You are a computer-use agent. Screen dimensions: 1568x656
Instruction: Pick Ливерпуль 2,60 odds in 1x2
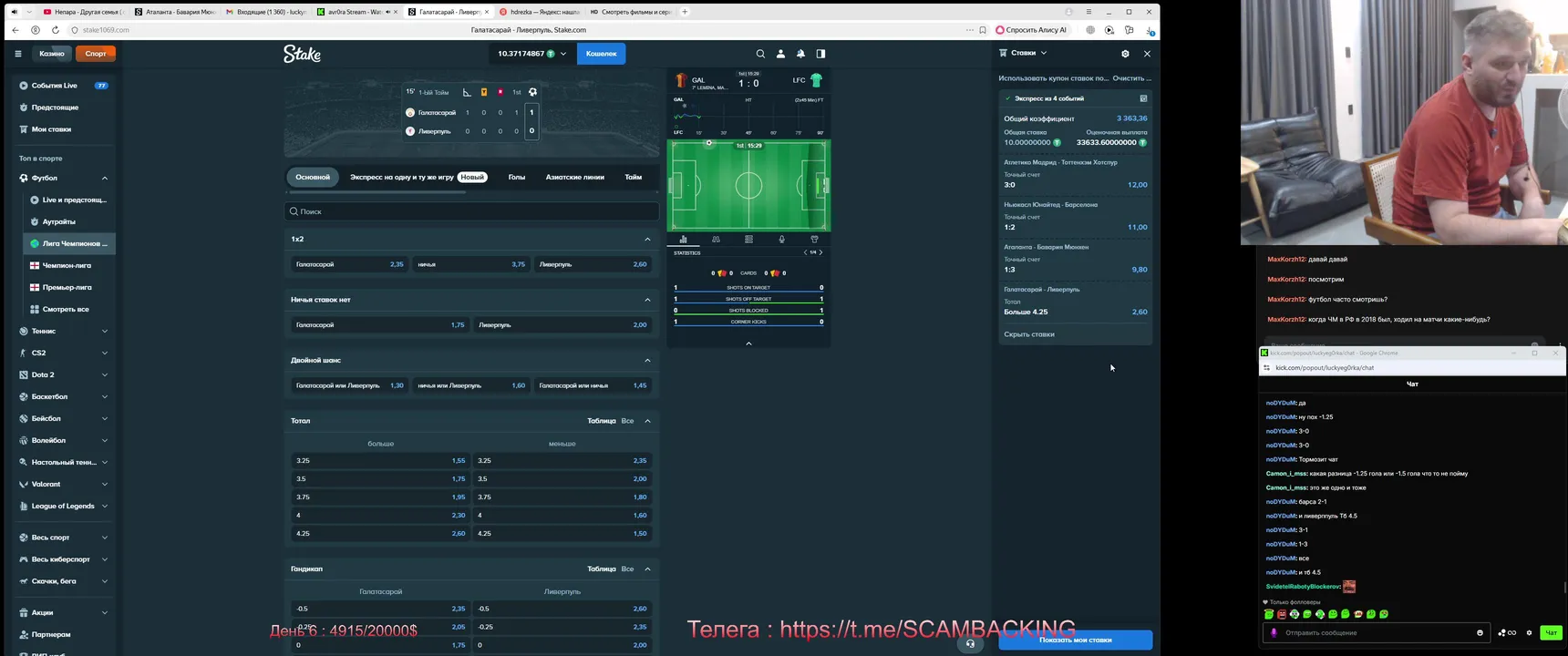[593, 264]
